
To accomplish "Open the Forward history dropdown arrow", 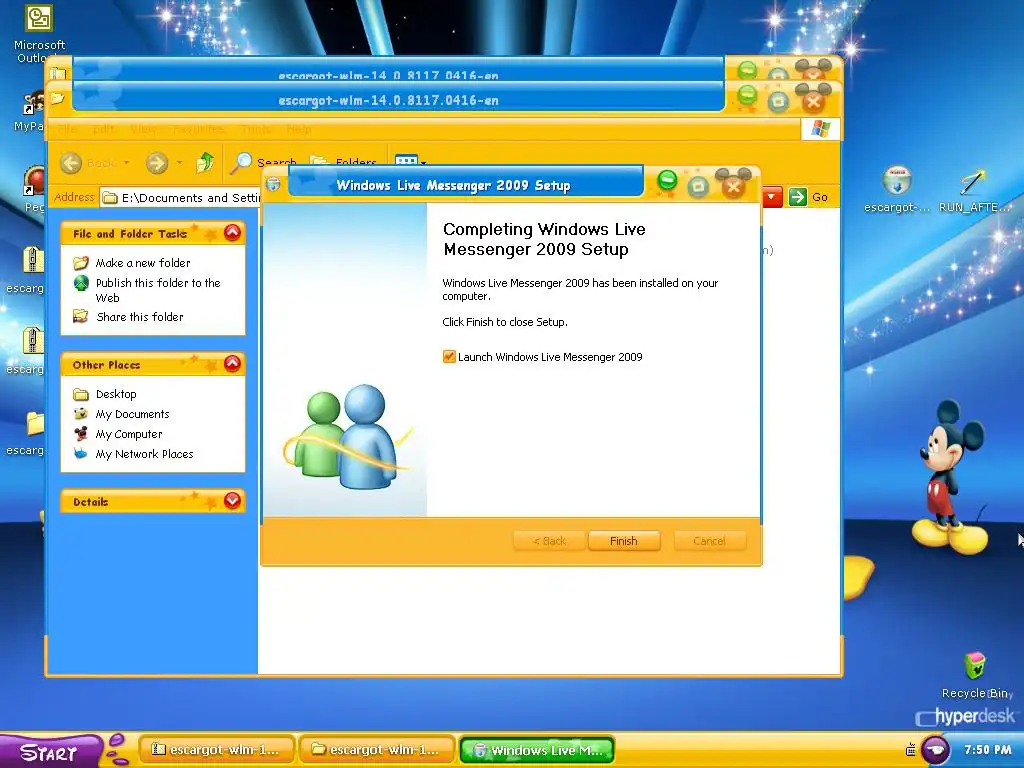I will click(x=179, y=163).
